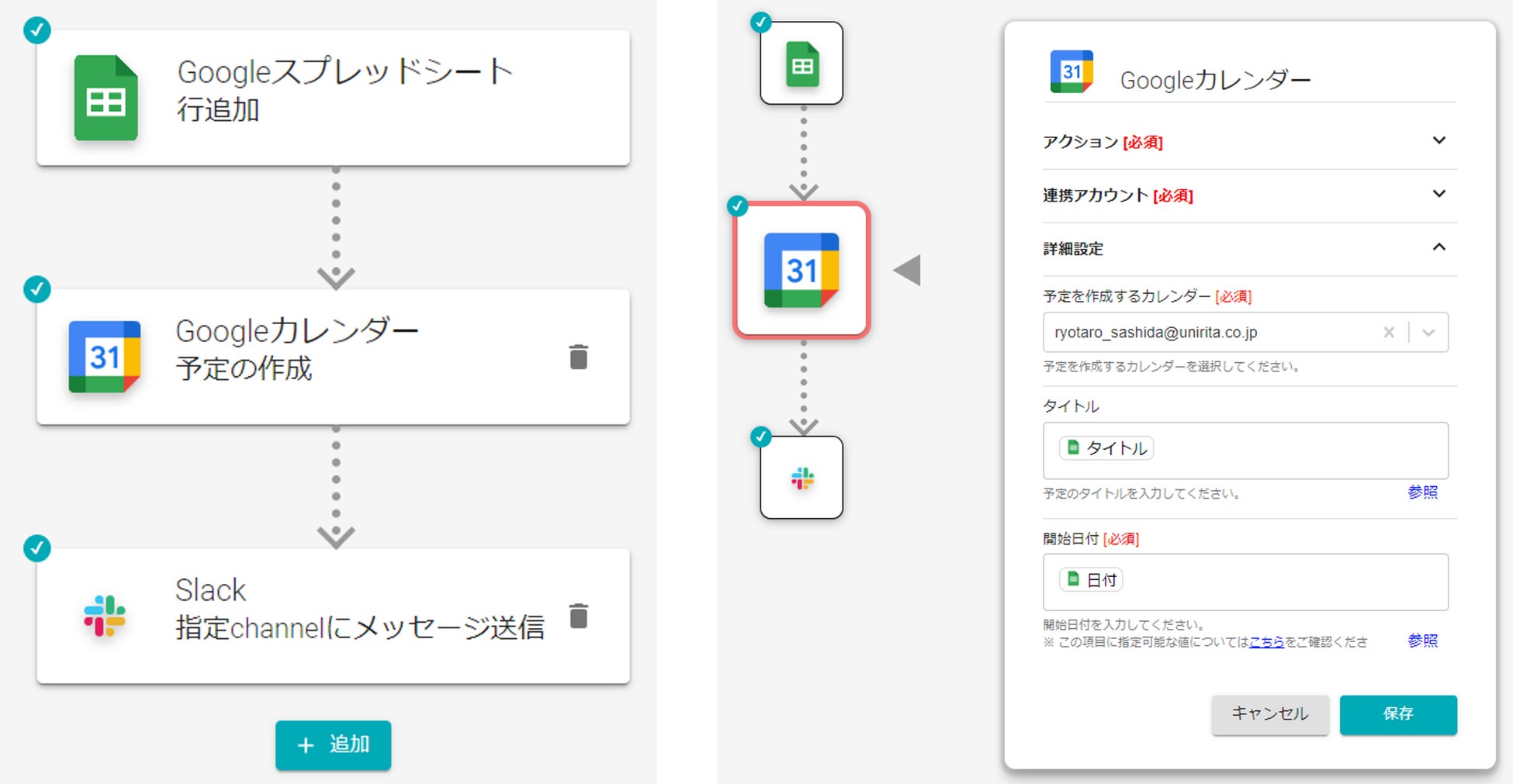This screenshot has height=784, width=1513.
Task: Click the Google Calendar icon in the 予定の作成 card
Action: [105, 357]
